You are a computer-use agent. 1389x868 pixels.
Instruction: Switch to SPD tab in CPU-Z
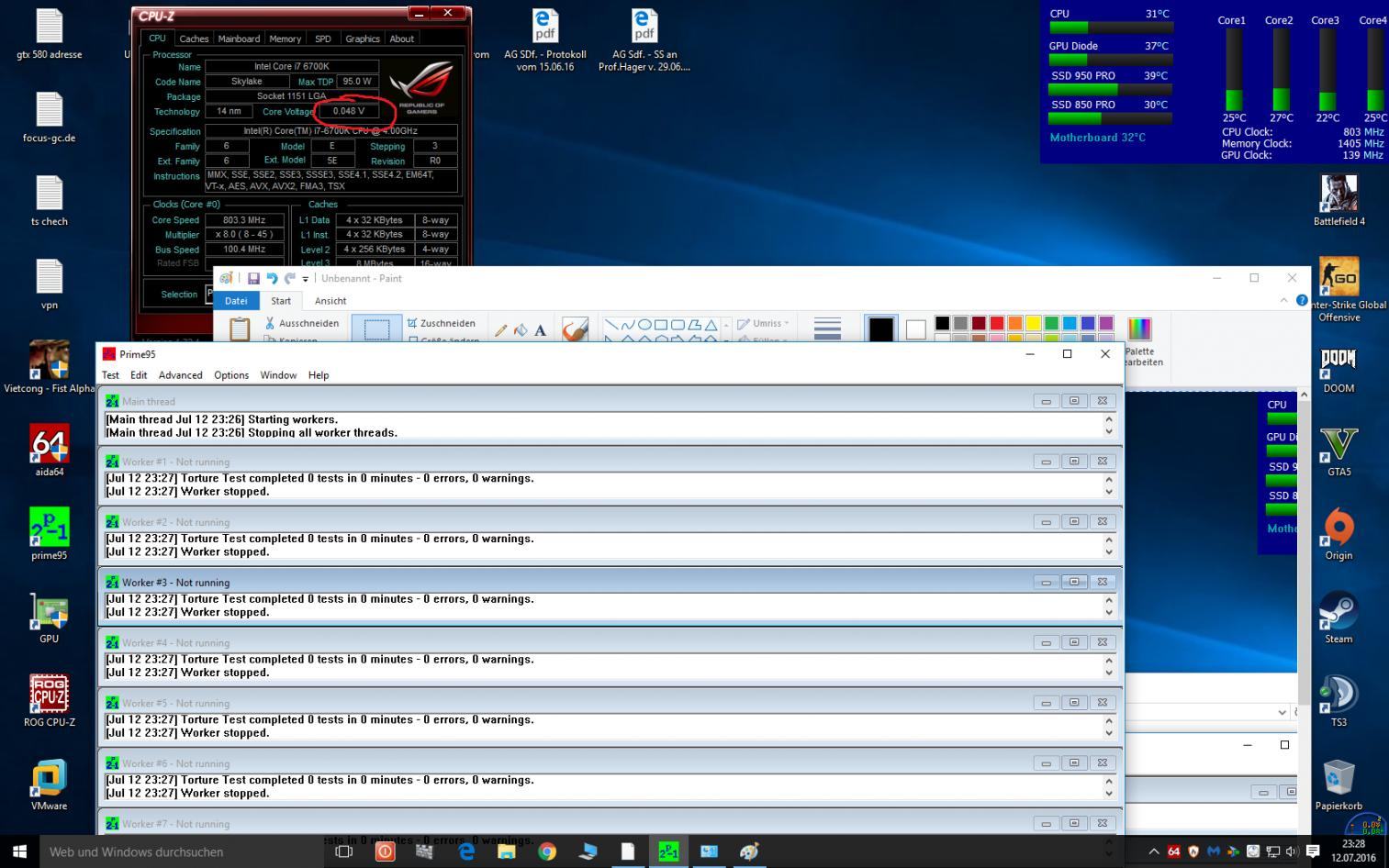coord(323,39)
